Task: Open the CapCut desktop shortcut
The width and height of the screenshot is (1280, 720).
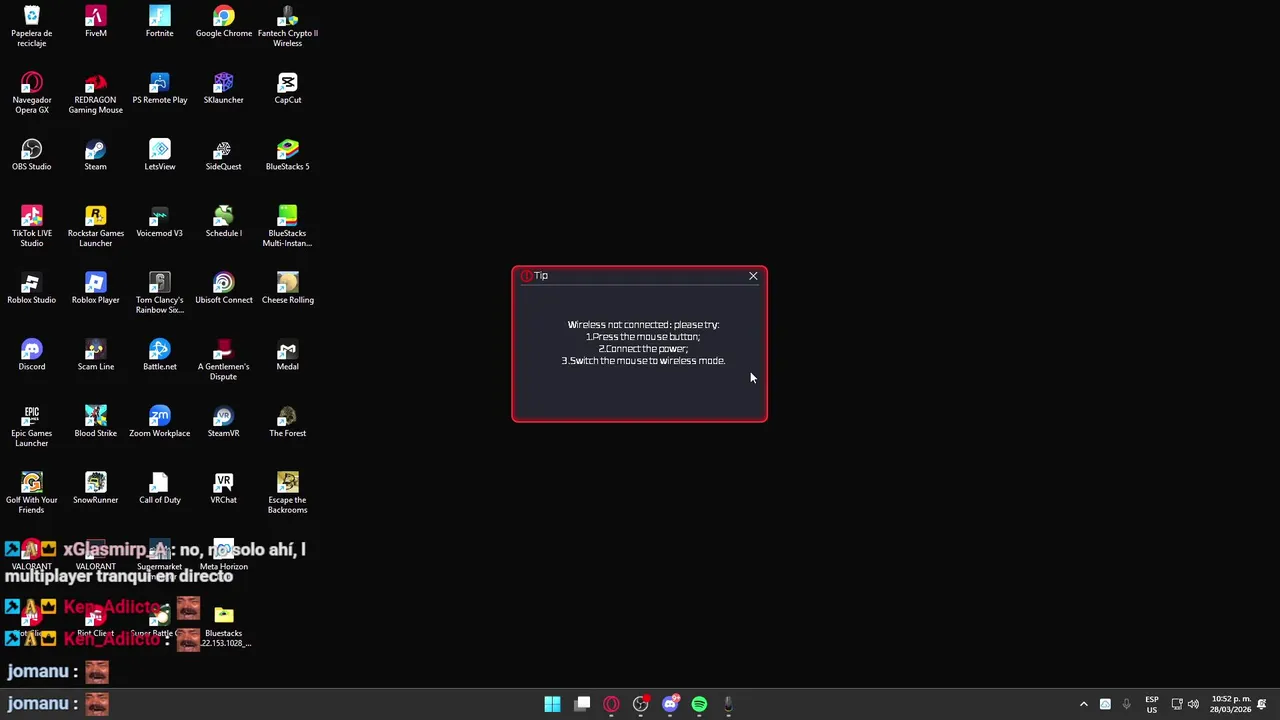Action: click(287, 88)
